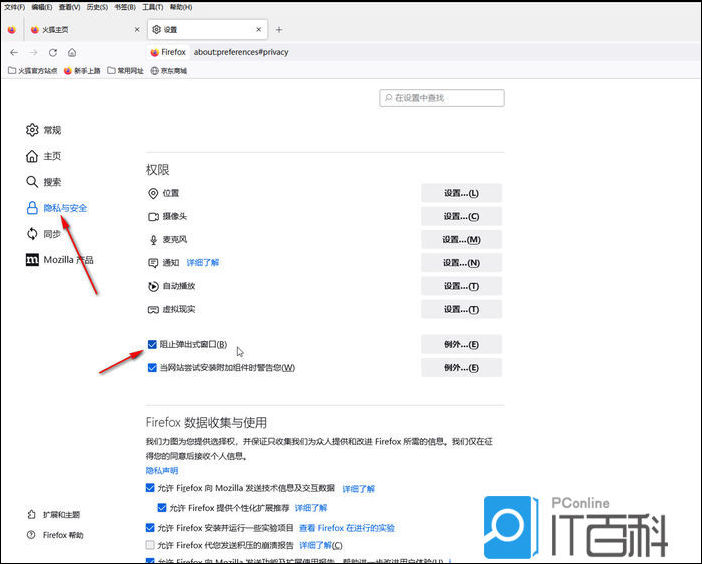
Task: Open 京东商城 bookmark
Action: pyautogui.click(x=168, y=71)
